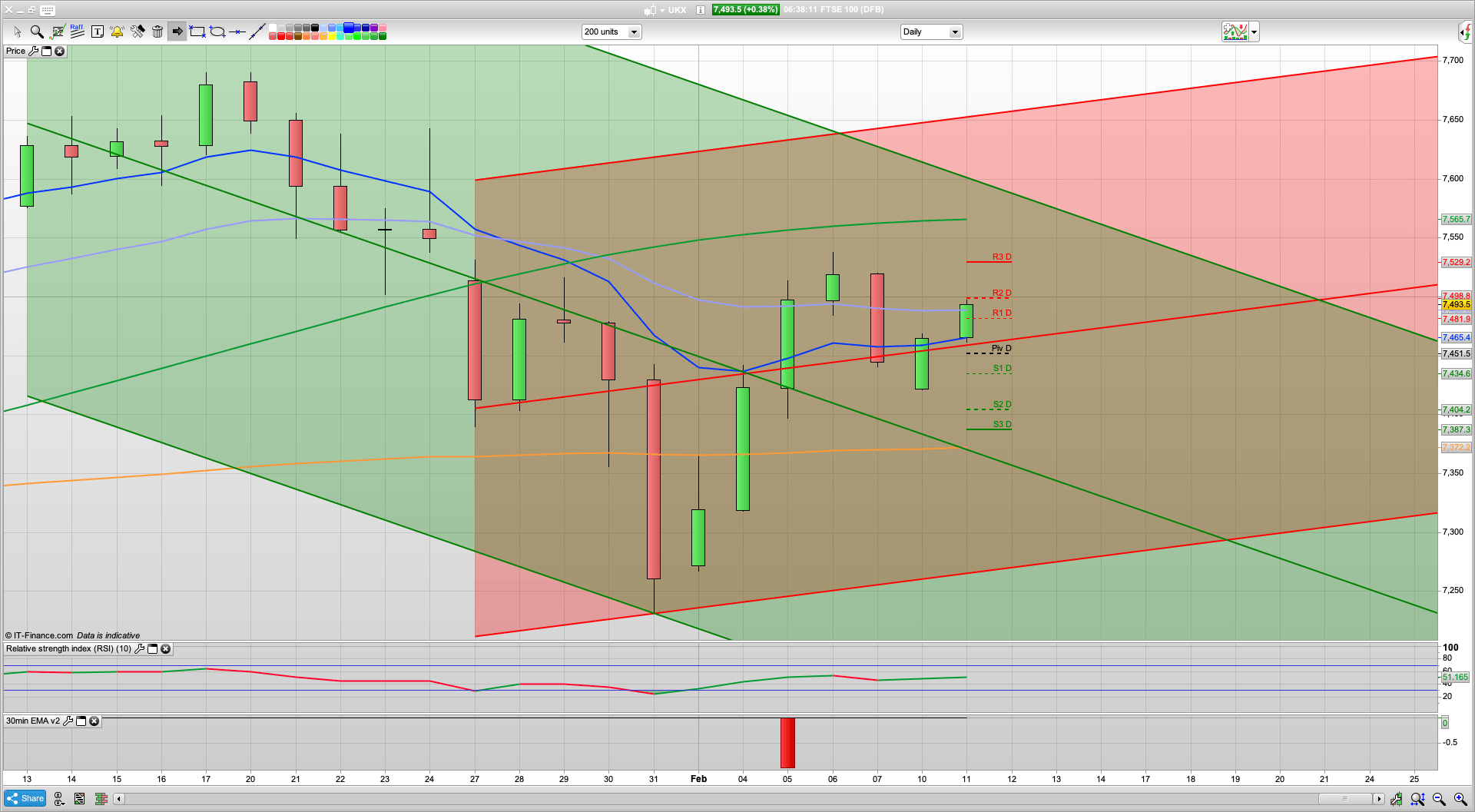Open the chart link group dropdown

pyautogui.click(x=58, y=799)
